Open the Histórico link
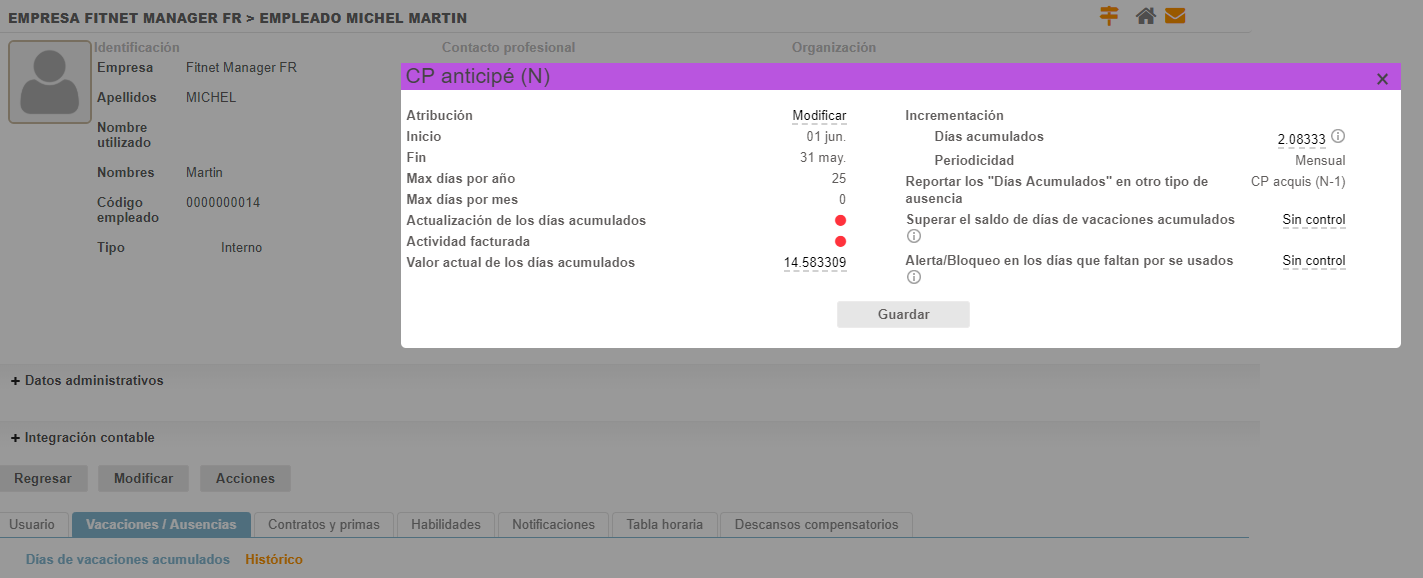Screen dimensions: 1423x578 (273, 559)
